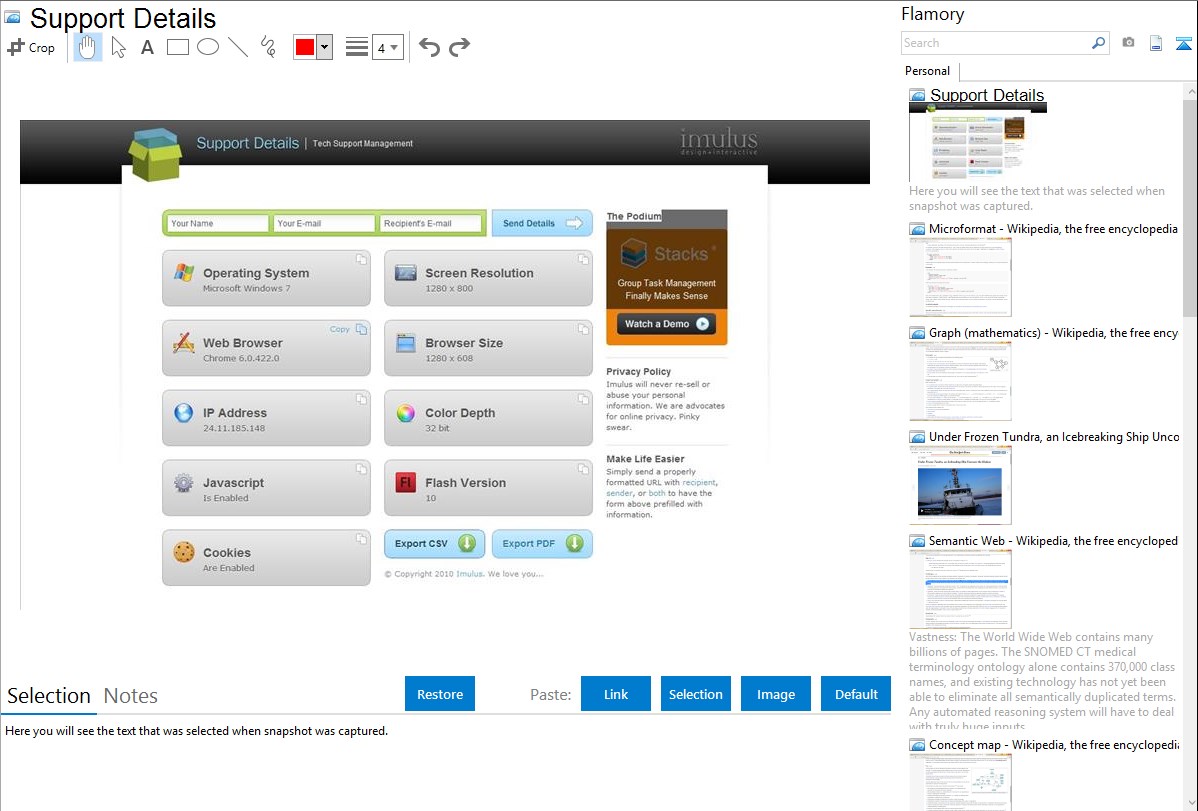Screen dimensions: 1198x811
Task: Click the red color swatch
Action: click(x=304, y=47)
